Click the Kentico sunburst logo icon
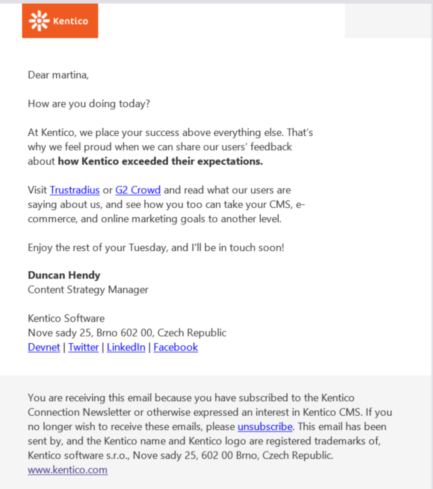The height and width of the screenshot is (489, 433). [39, 21]
